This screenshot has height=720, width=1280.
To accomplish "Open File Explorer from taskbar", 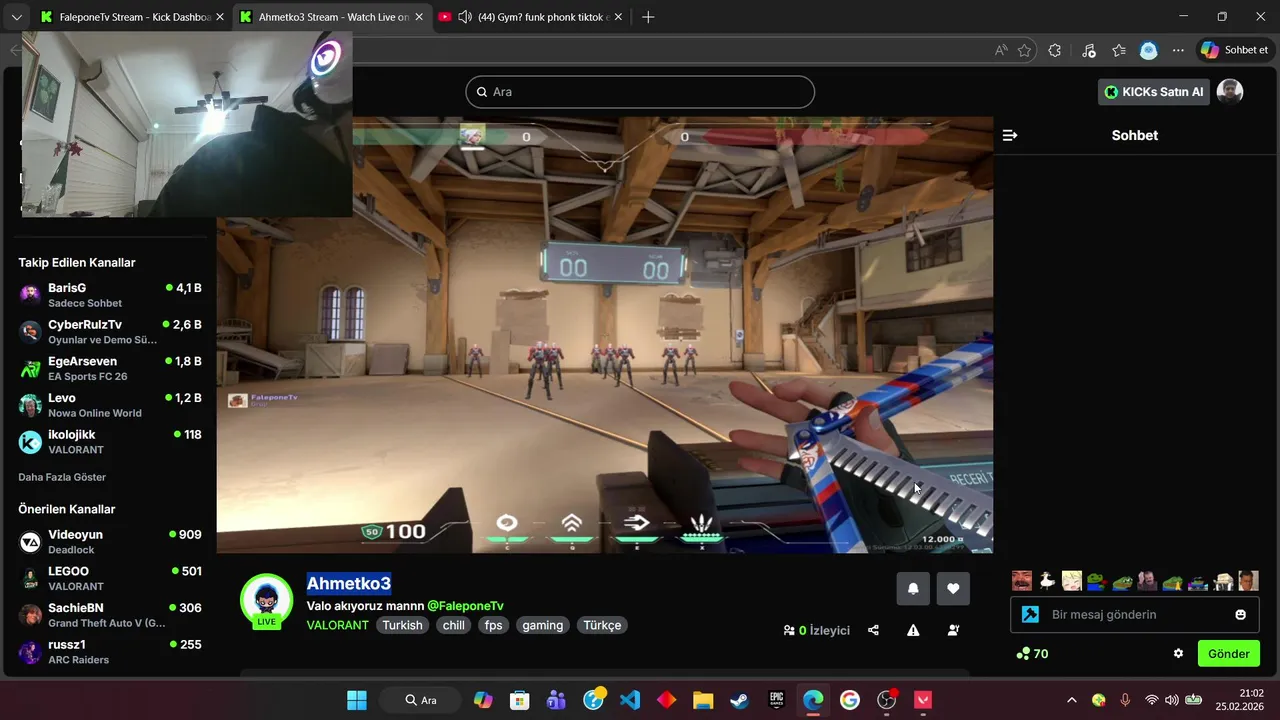I will [x=703, y=700].
